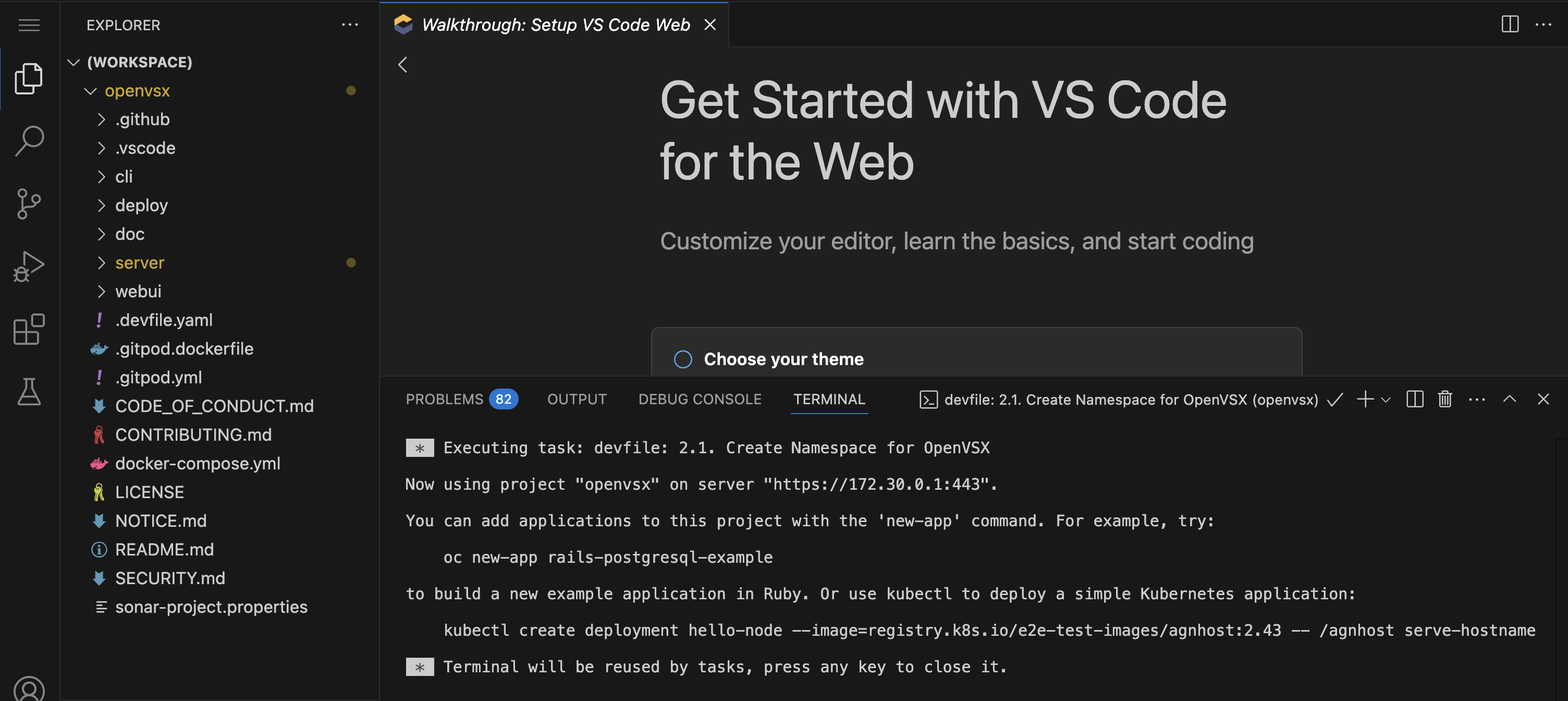Open editor more actions ellipsis
1568x701 pixels.
(1543, 25)
